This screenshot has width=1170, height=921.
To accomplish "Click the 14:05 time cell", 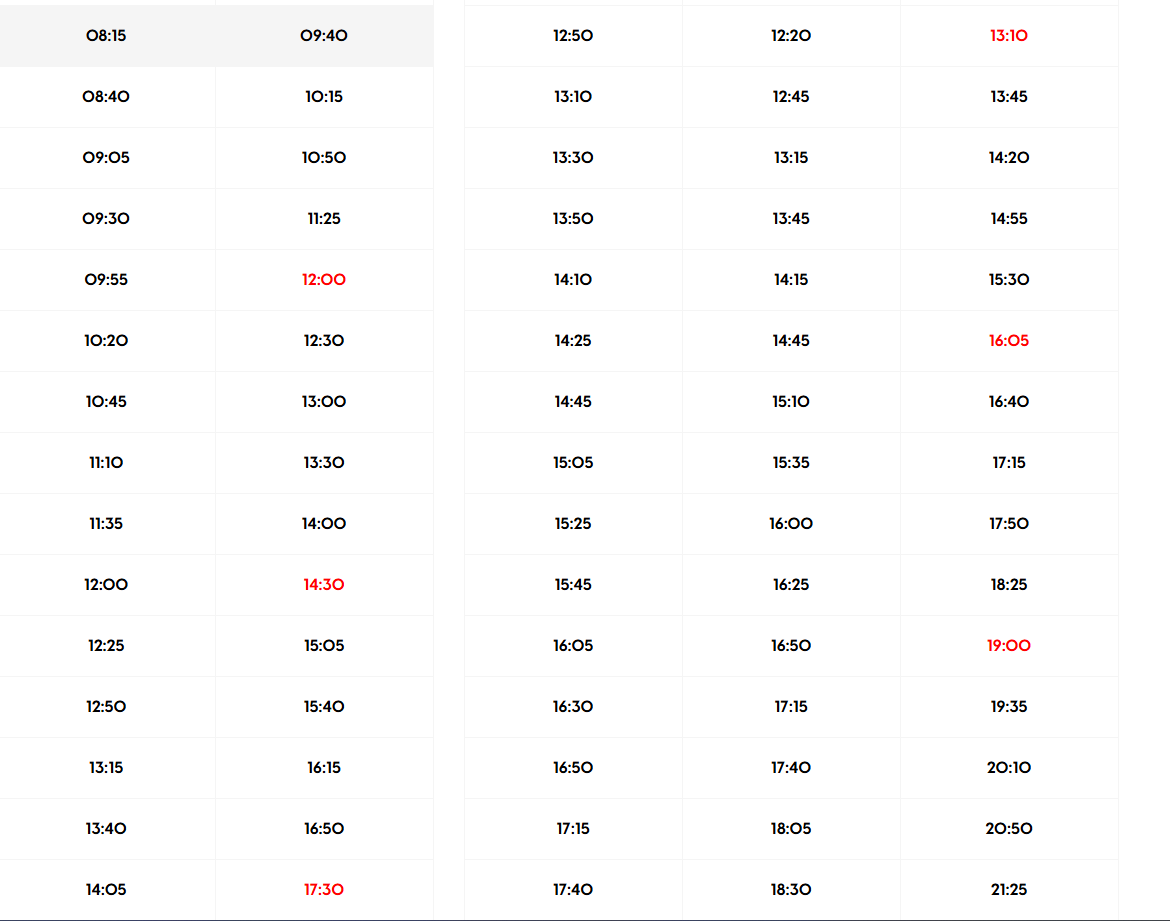I will [106, 890].
